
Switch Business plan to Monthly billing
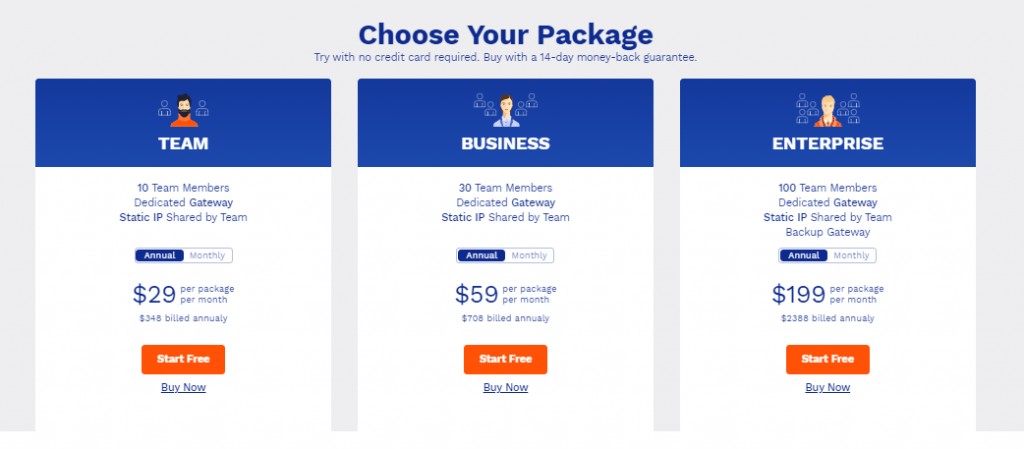529,255
